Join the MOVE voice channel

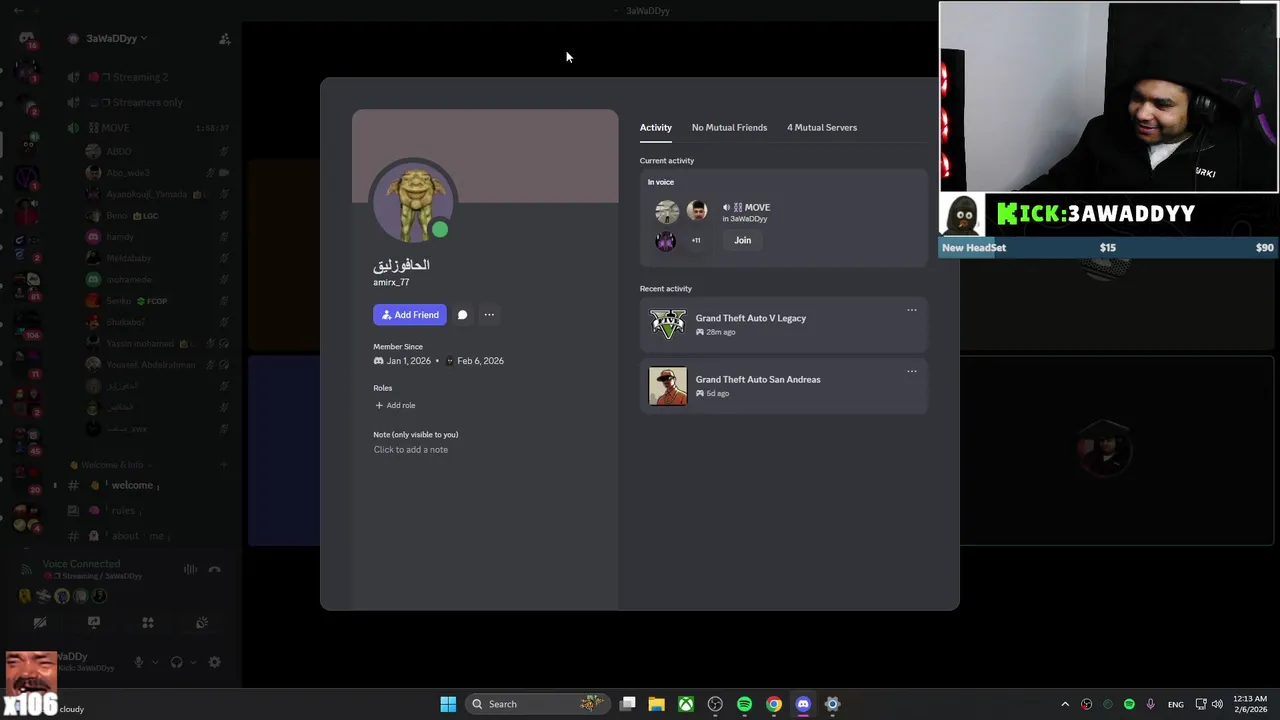[x=742, y=240]
